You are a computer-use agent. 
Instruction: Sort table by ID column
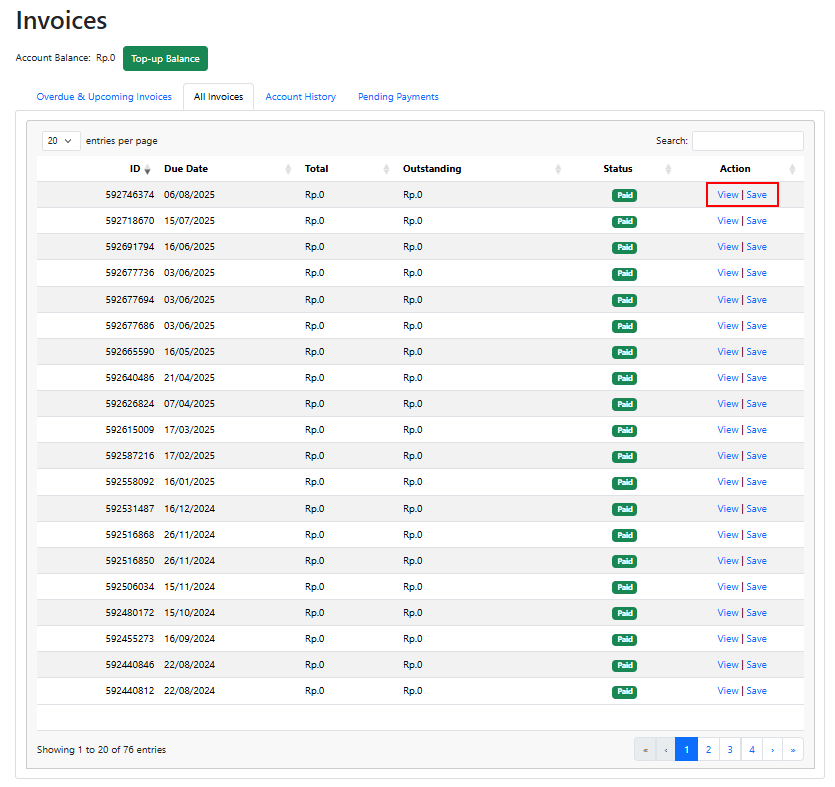click(98, 169)
